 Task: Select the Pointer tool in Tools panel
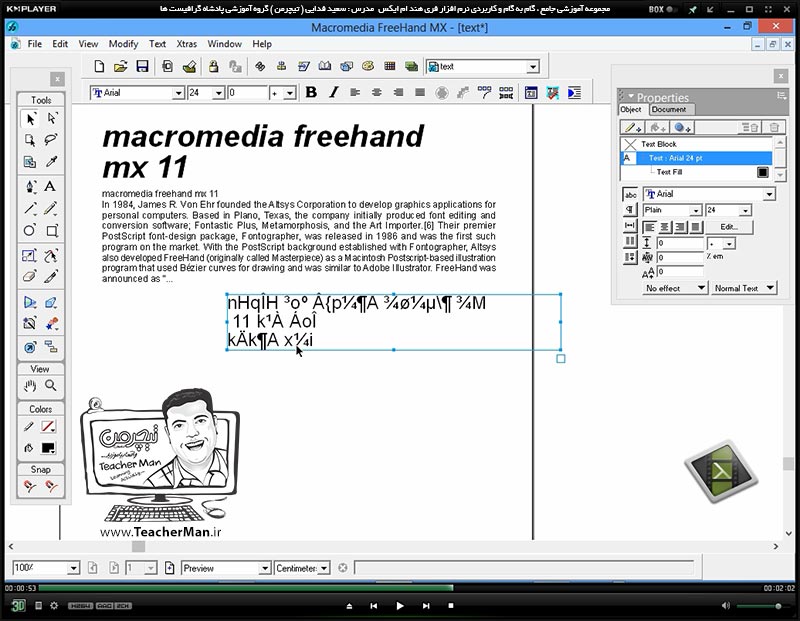[30, 119]
